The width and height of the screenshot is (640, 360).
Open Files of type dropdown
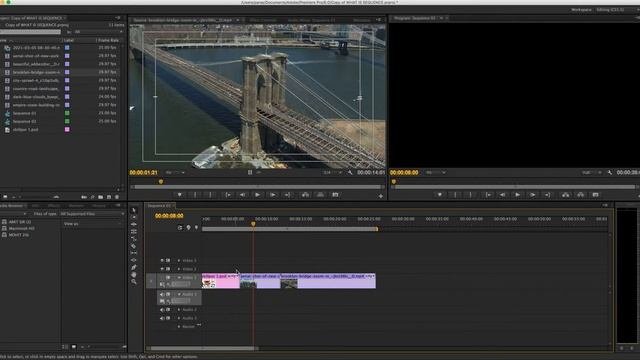pyautogui.click(x=92, y=214)
